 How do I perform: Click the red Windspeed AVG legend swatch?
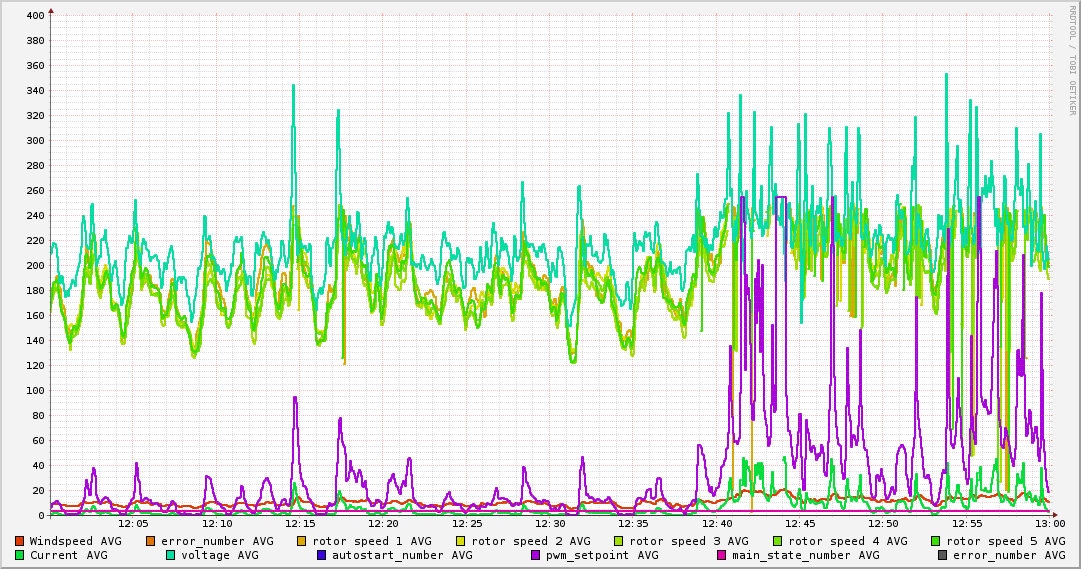(x=19, y=541)
